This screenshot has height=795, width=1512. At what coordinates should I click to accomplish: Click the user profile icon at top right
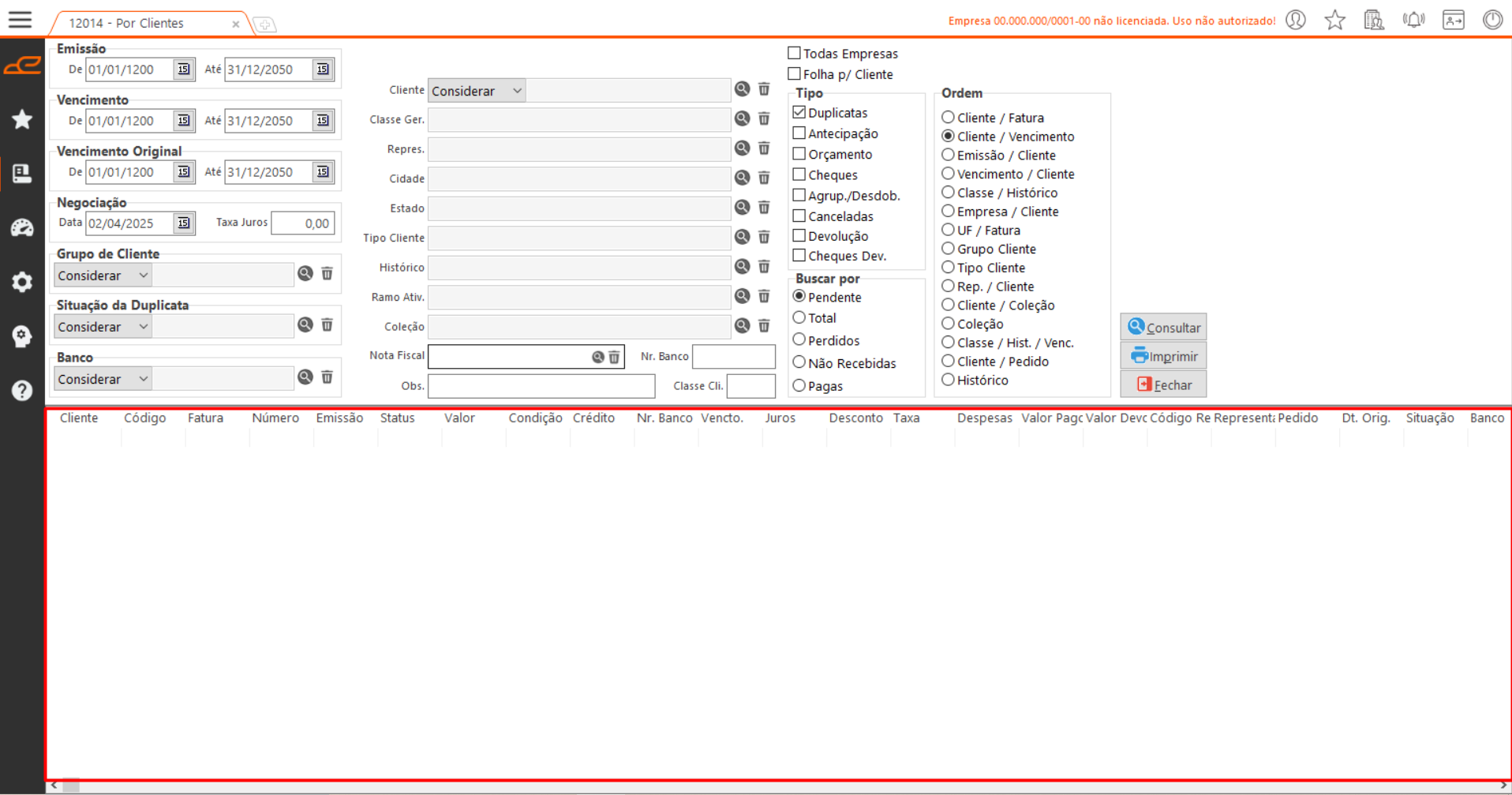point(1296,21)
